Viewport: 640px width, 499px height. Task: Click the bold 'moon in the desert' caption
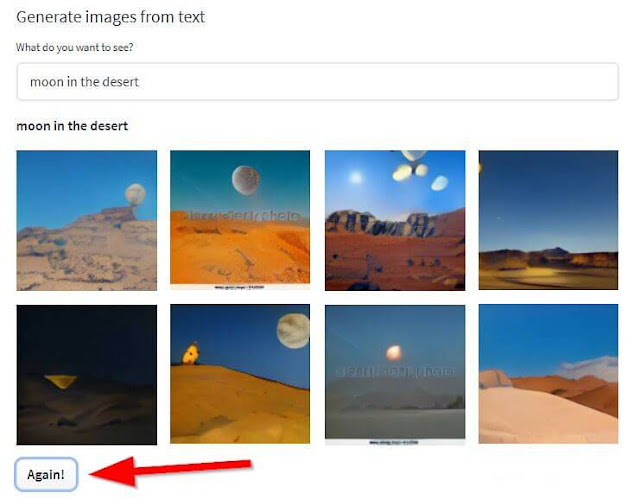coord(72,126)
